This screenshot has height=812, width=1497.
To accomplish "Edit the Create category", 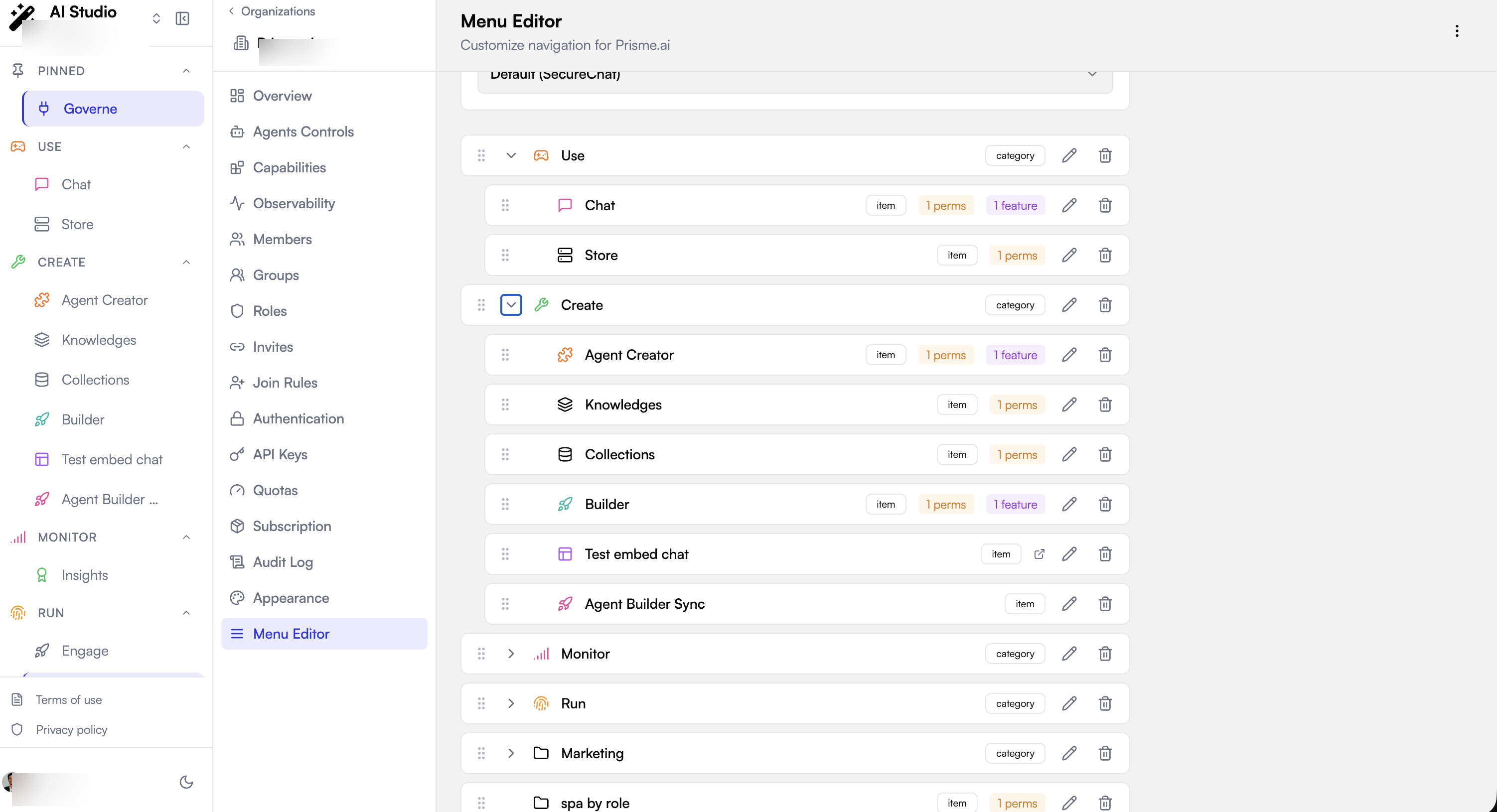I will [1069, 305].
